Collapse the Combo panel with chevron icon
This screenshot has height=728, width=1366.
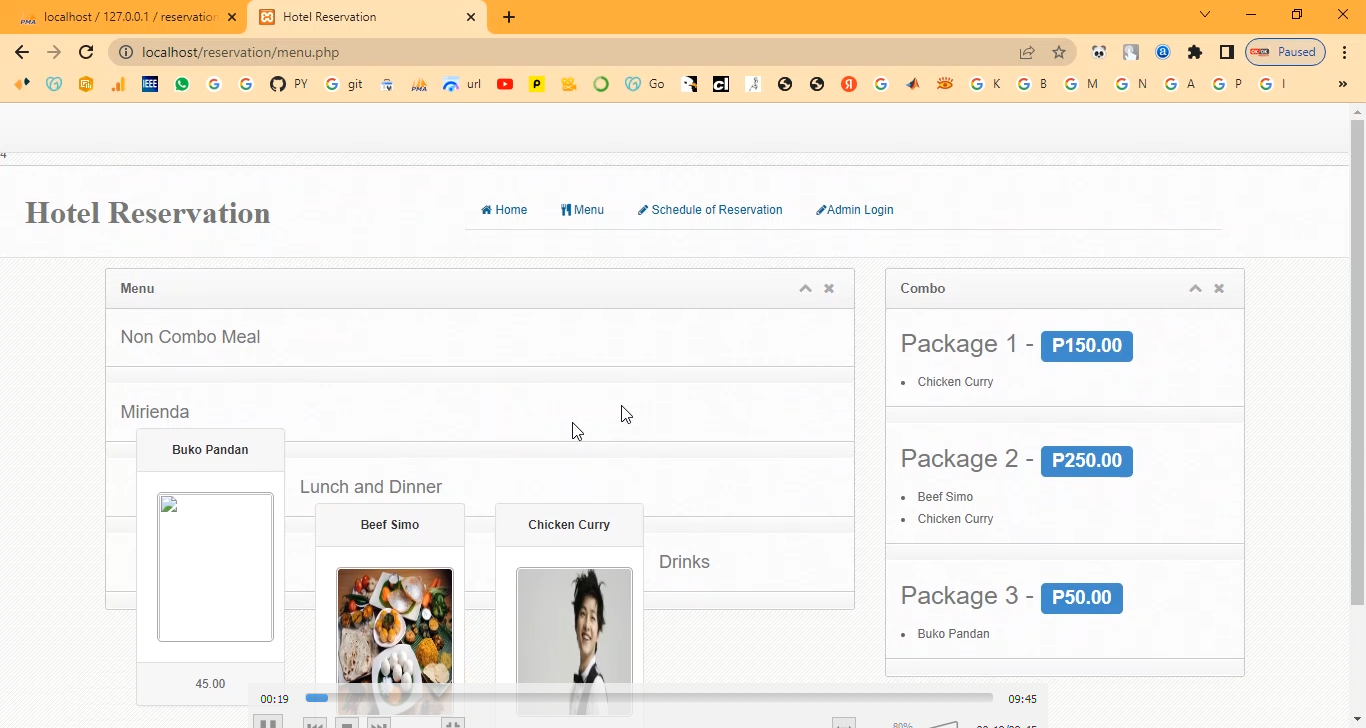point(1195,289)
